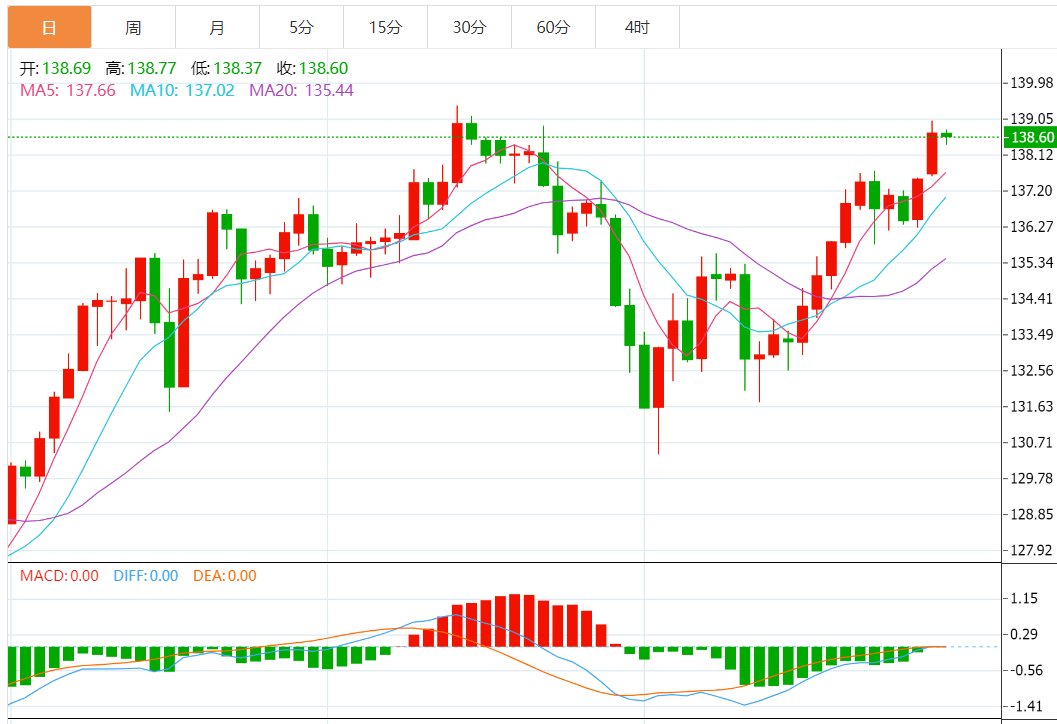1057x724 pixels.
Task: Click the 127.92 price axis label
Action: [1031, 550]
